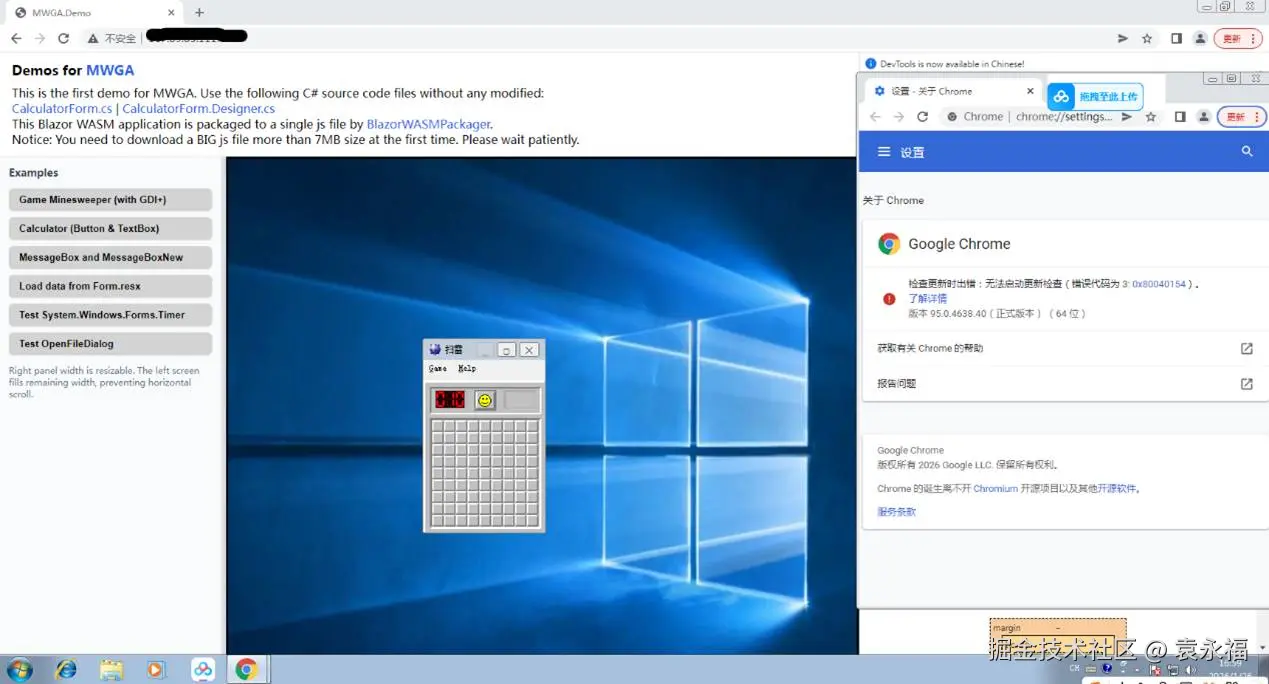The width and height of the screenshot is (1269, 684).
Task: Open the 获取有关 Chrome 的帮助 row
Action: 1064,349
